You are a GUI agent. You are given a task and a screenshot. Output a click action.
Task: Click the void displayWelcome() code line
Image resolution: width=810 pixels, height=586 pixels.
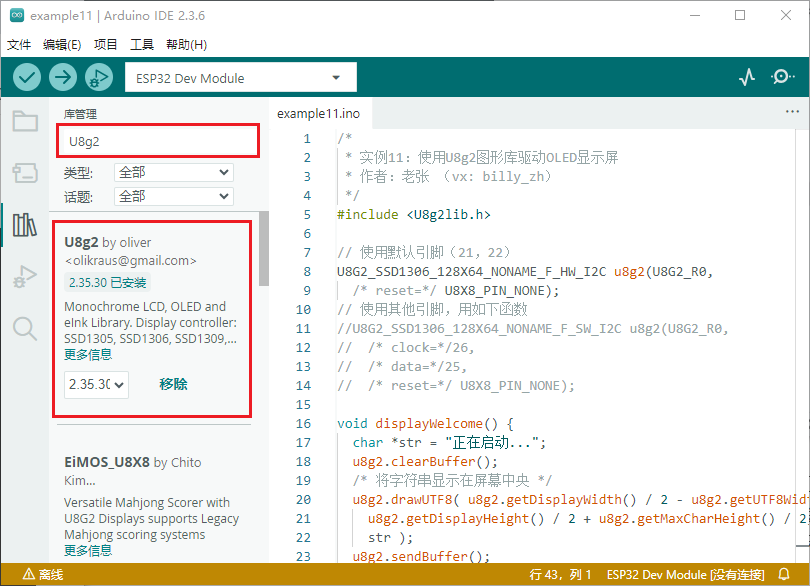tap(425, 424)
